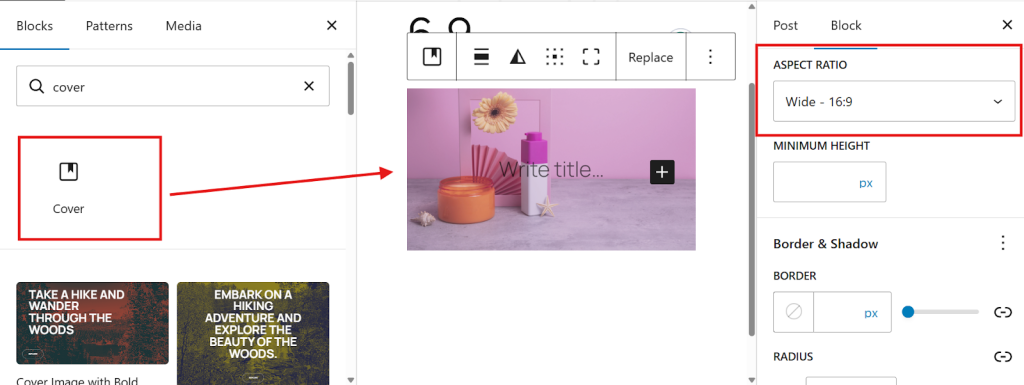Open block toolbar more options menu

711,57
